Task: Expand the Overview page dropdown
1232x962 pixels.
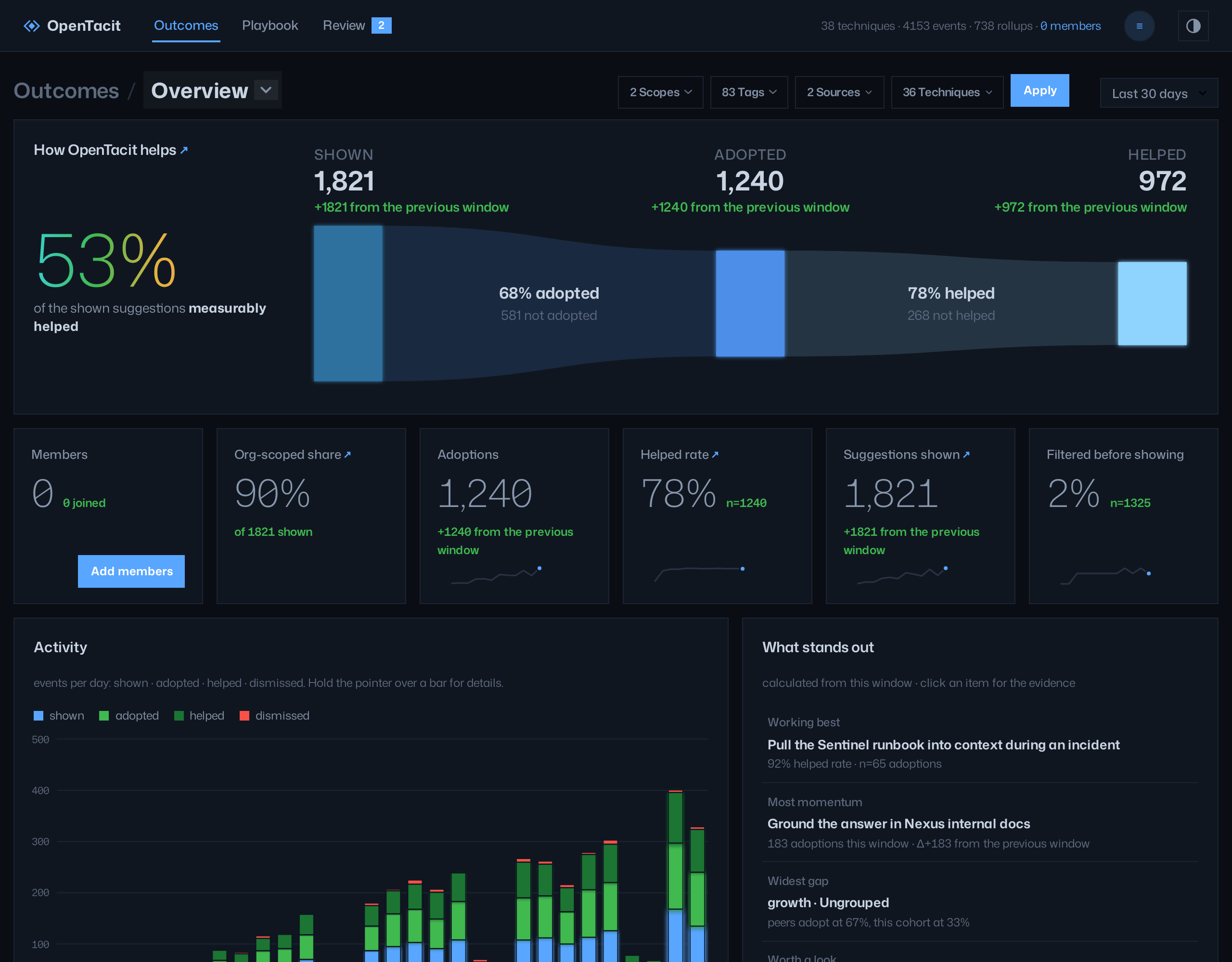Action: click(x=213, y=90)
